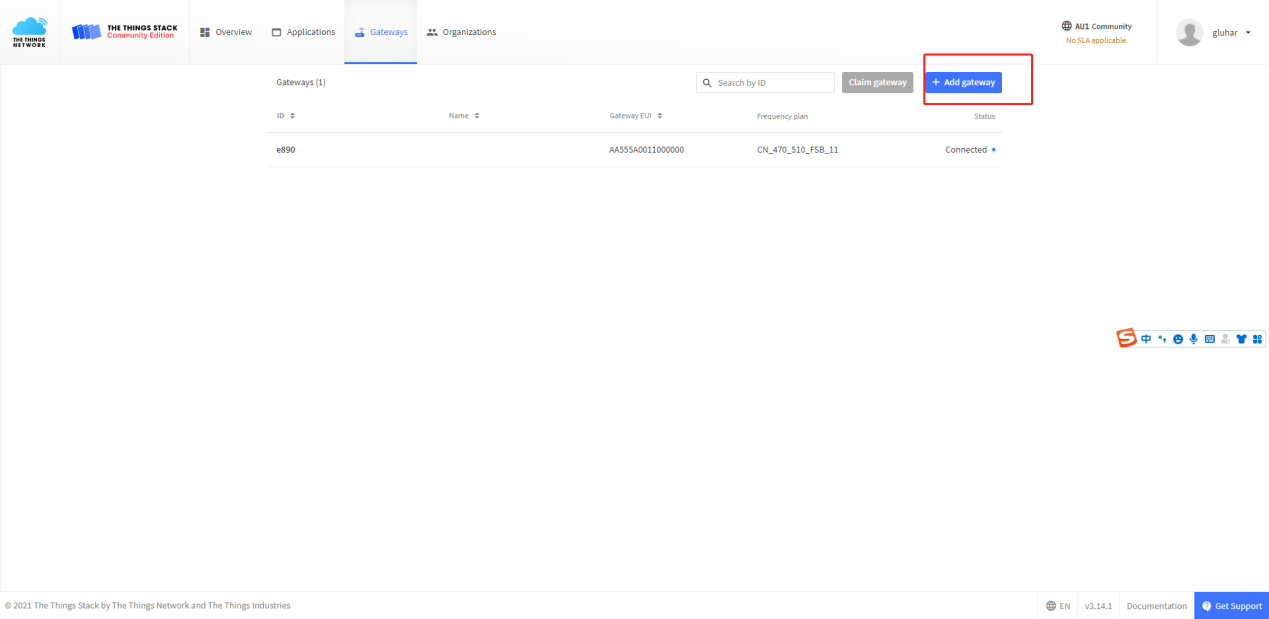Open Sogou toolbox grid icon
The height and width of the screenshot is (619, 1269).
click(1257, 339)
